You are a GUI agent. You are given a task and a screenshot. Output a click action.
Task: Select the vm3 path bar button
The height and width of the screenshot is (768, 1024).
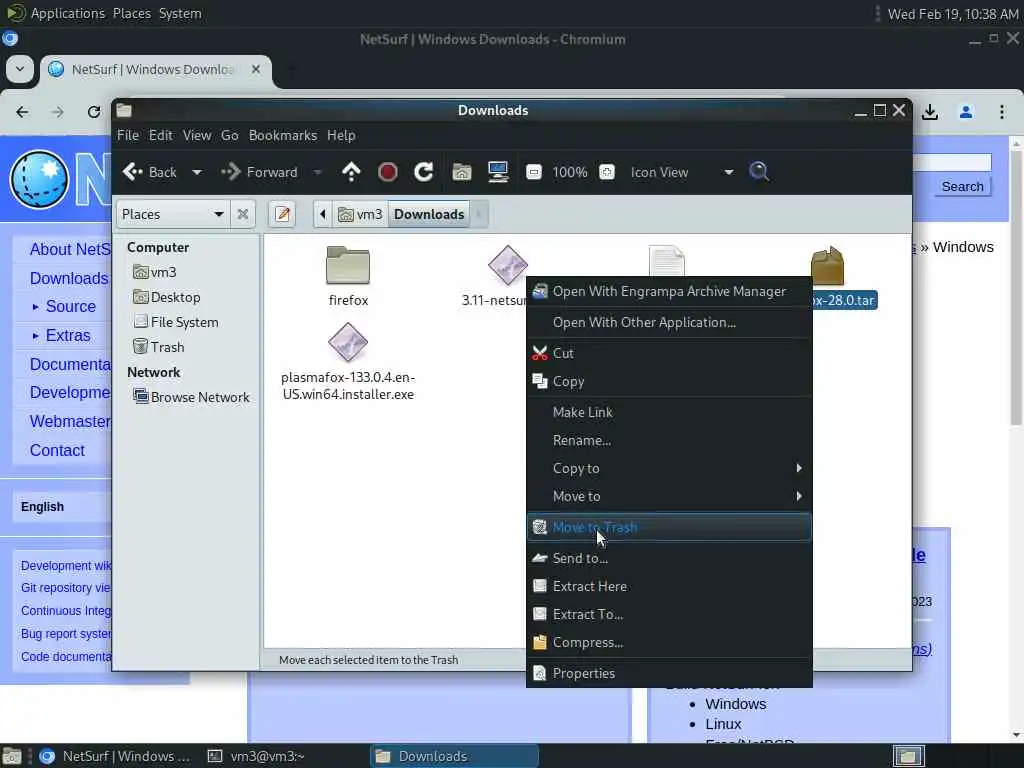(360, 214)
